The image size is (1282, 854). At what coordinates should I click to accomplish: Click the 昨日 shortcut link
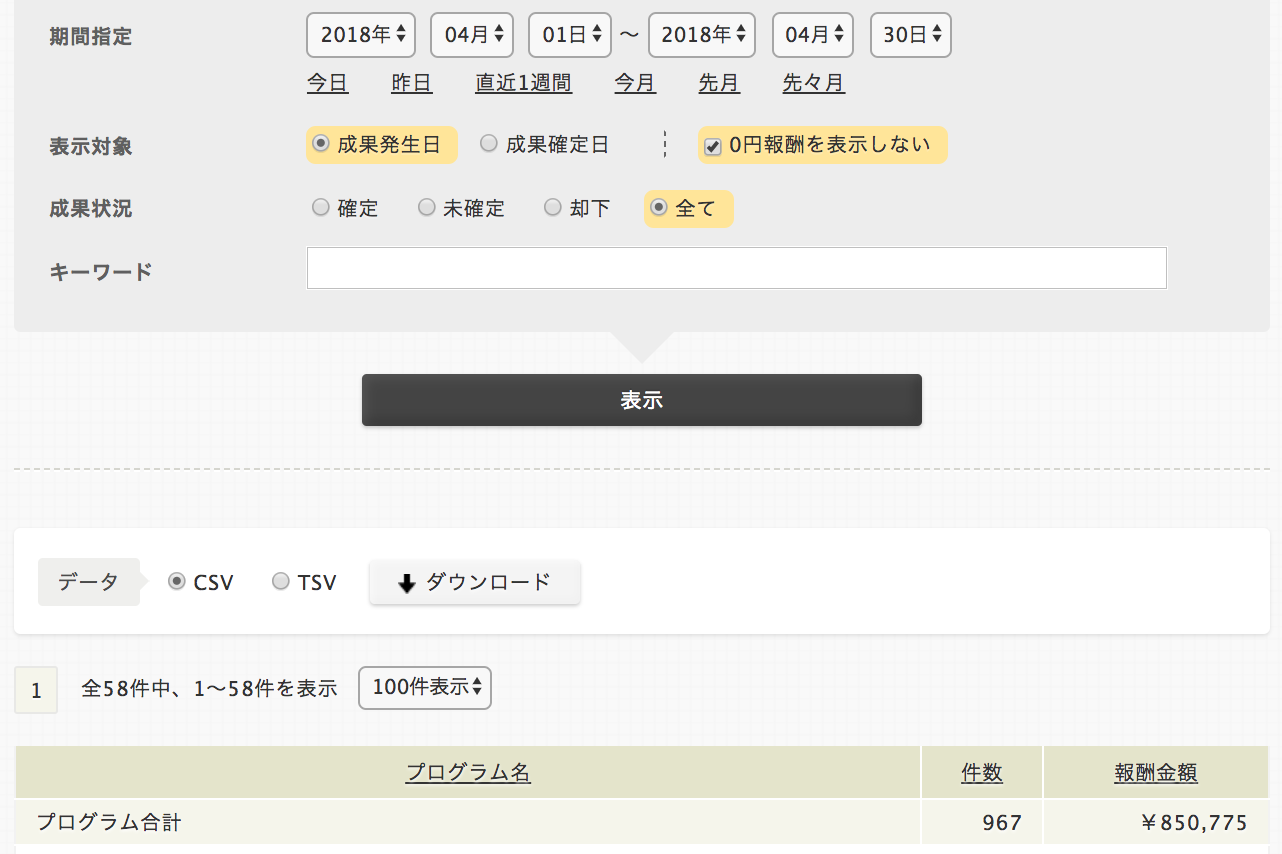click(411, 83)
